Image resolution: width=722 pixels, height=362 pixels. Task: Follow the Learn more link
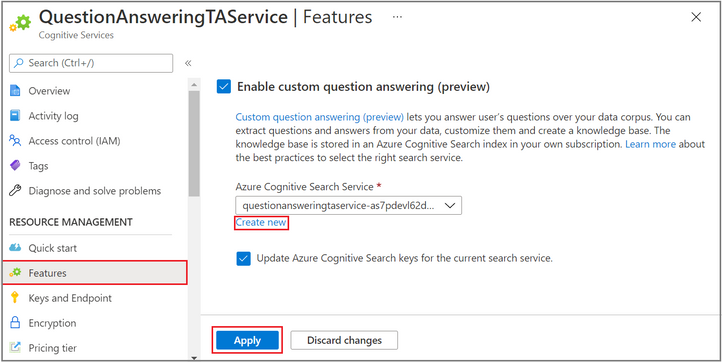click(650, 144)
